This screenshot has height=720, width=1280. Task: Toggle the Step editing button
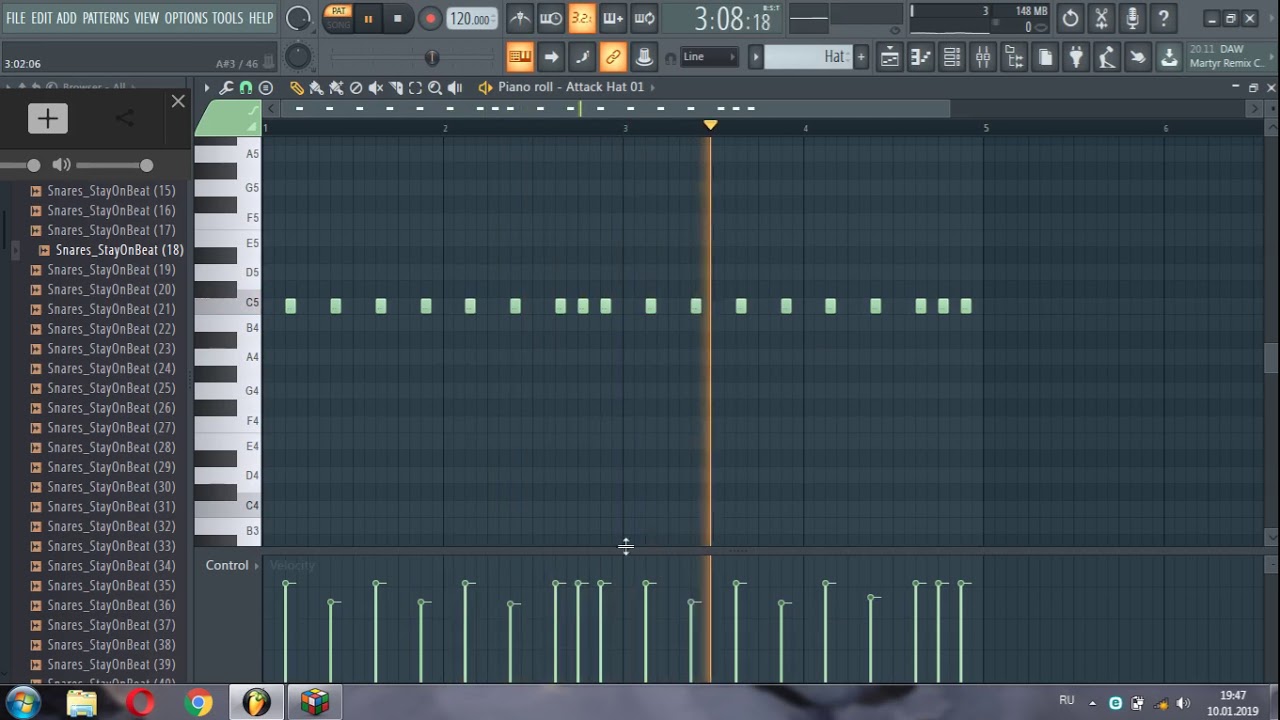[x=582, y=57]
